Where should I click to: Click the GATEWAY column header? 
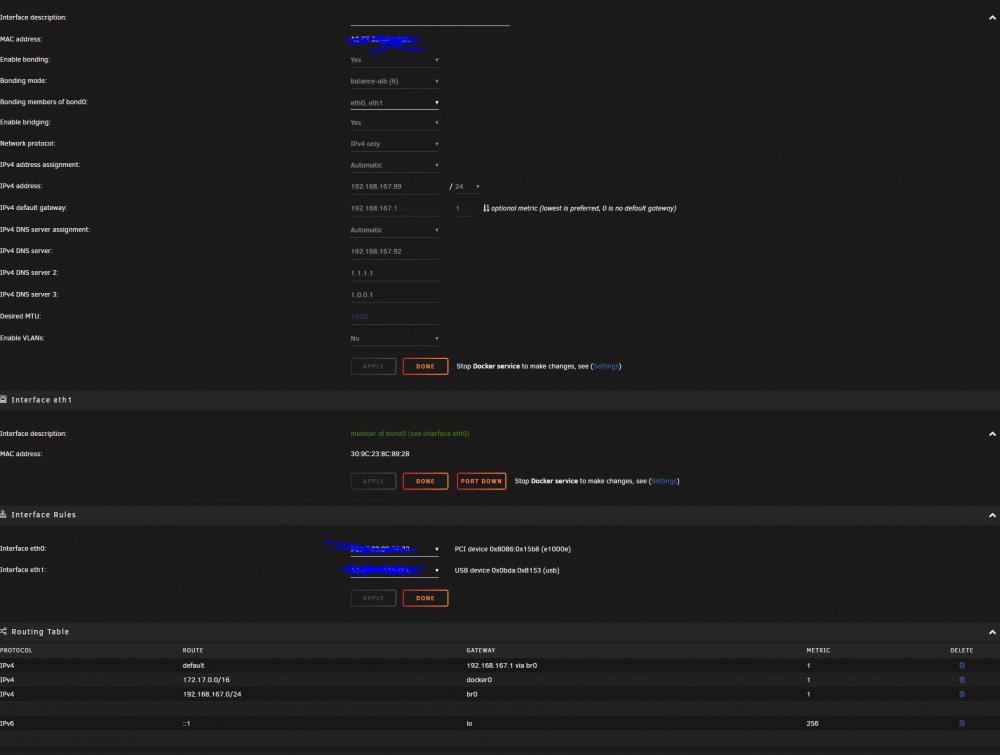click(x=481, y=650)
